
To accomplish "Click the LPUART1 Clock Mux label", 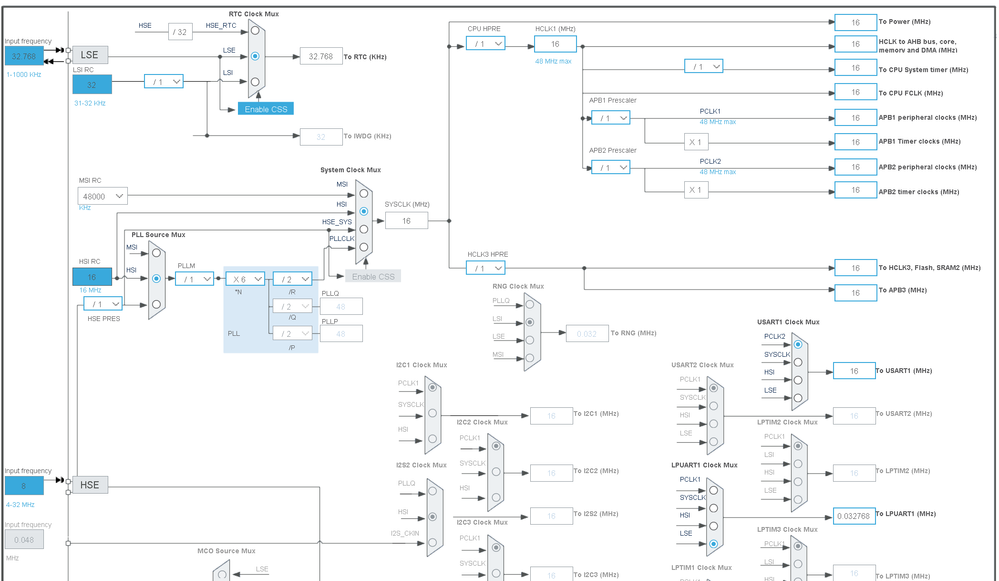I will click(704, 465).
